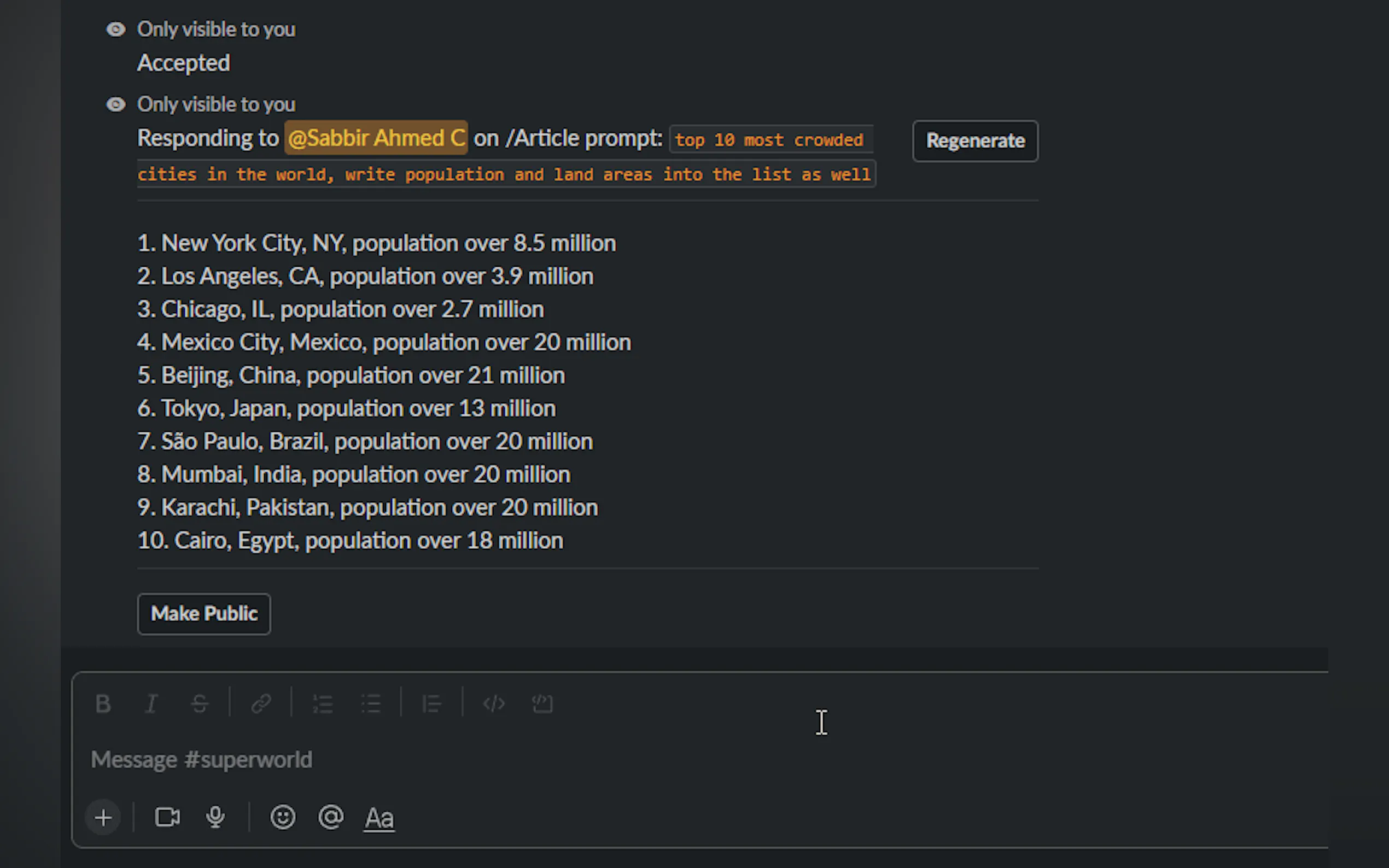The height and width of the screenshot is (868, 1389).
Task: Open the @Sabbir Ahmed C mention
Action: click(x=376, y=138)
